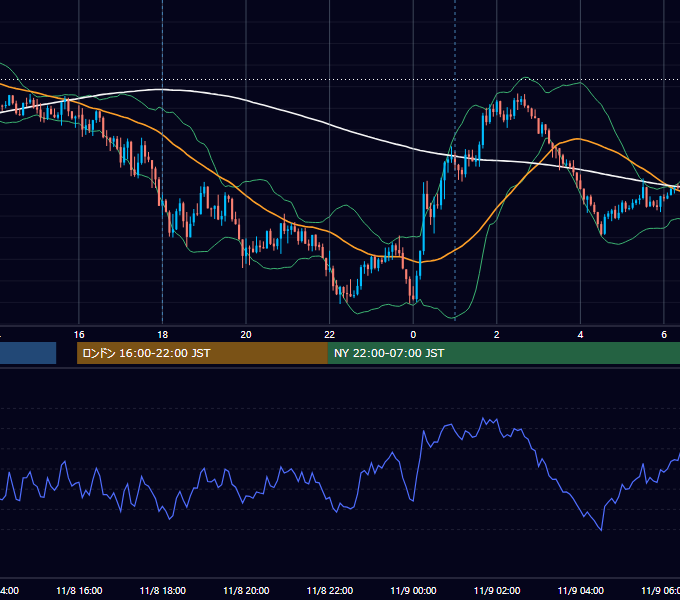
Task: Click the '16' hour label on chart axis
Action: (x=79, y=335)
